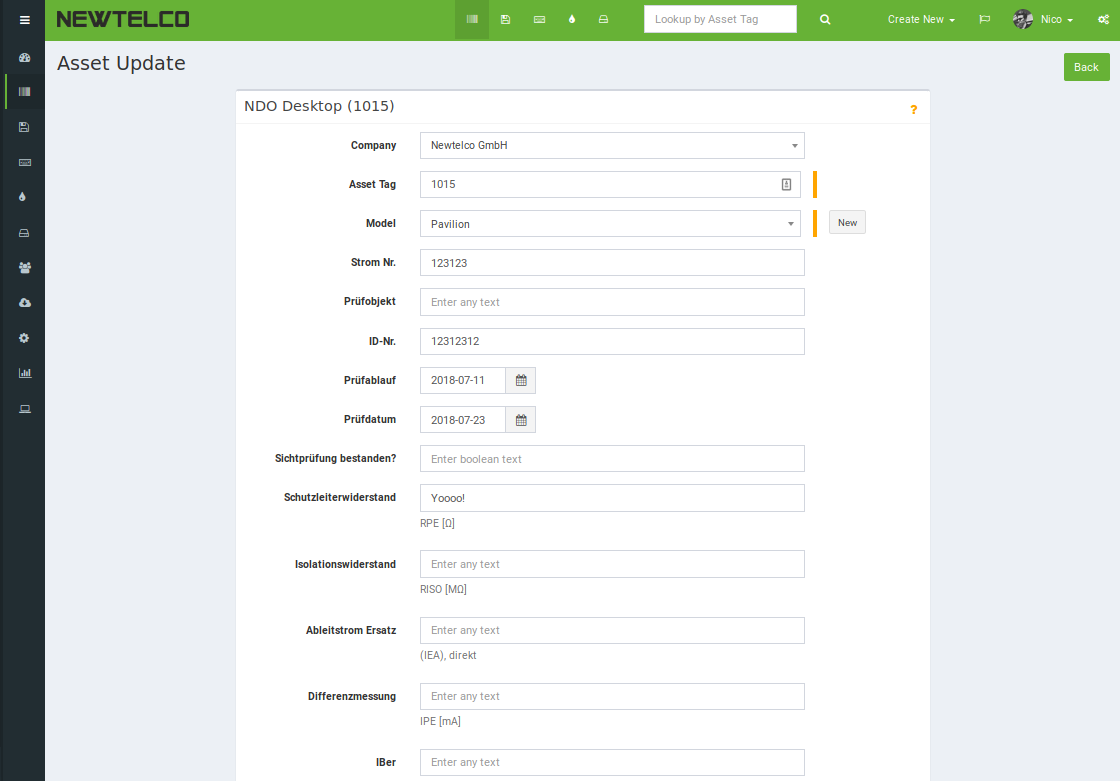Click the Prüfobjekt input field
The width and height of the screenshot is (1120, 781).
tap(612, 302)
